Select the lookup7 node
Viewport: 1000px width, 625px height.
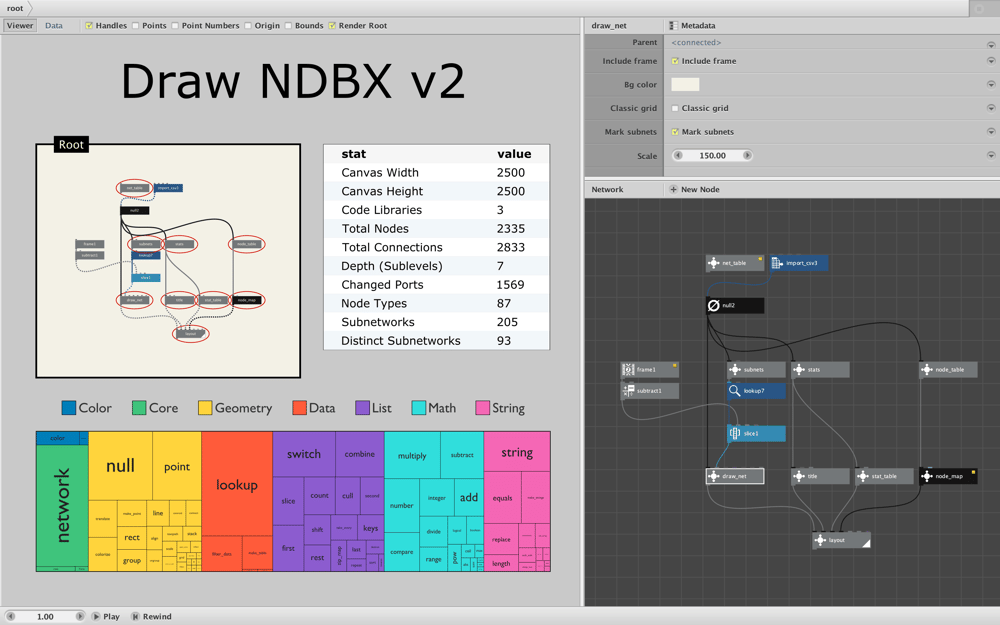coord(756,390)
